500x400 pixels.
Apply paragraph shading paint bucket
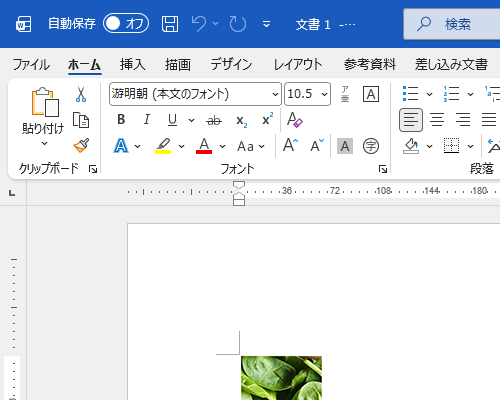coord(411,146)
